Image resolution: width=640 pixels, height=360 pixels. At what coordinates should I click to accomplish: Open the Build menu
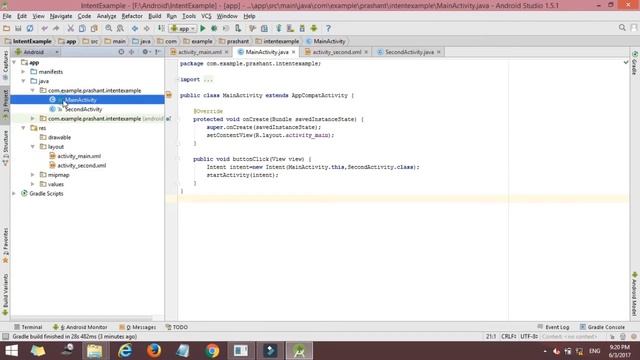tap(155, 16)
